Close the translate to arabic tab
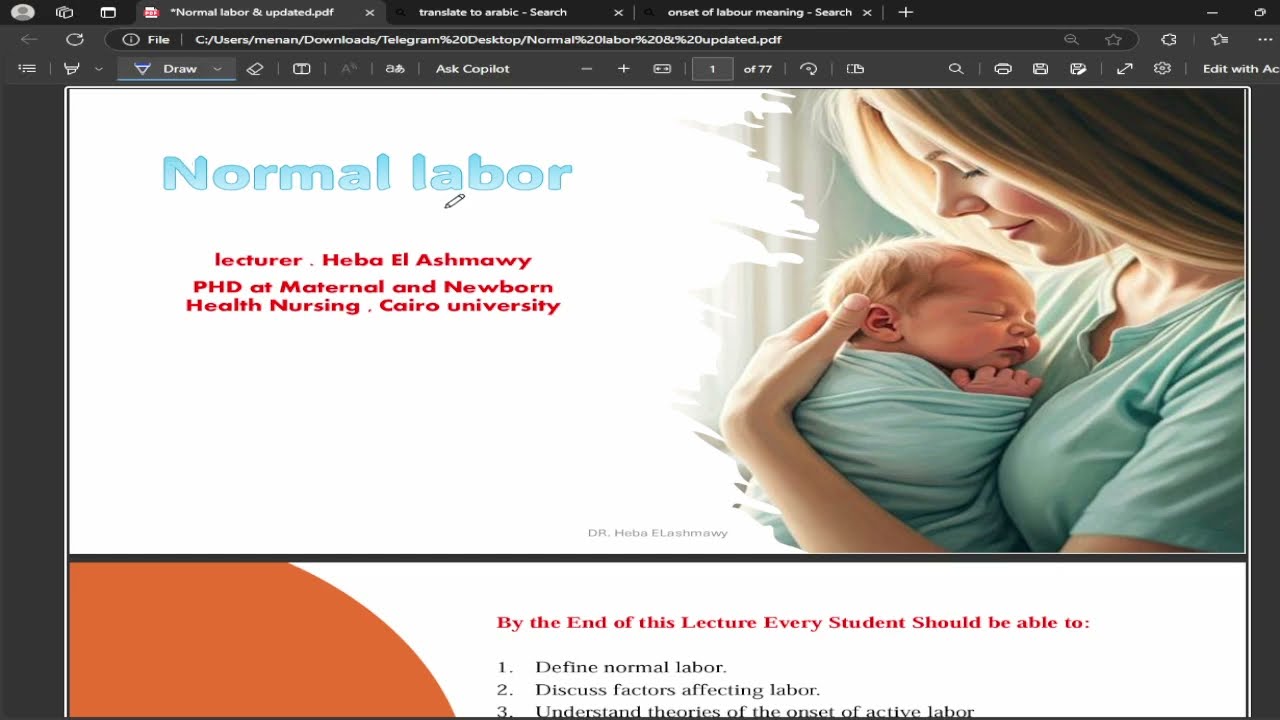The image size is (1280, 720). point(618,13)
